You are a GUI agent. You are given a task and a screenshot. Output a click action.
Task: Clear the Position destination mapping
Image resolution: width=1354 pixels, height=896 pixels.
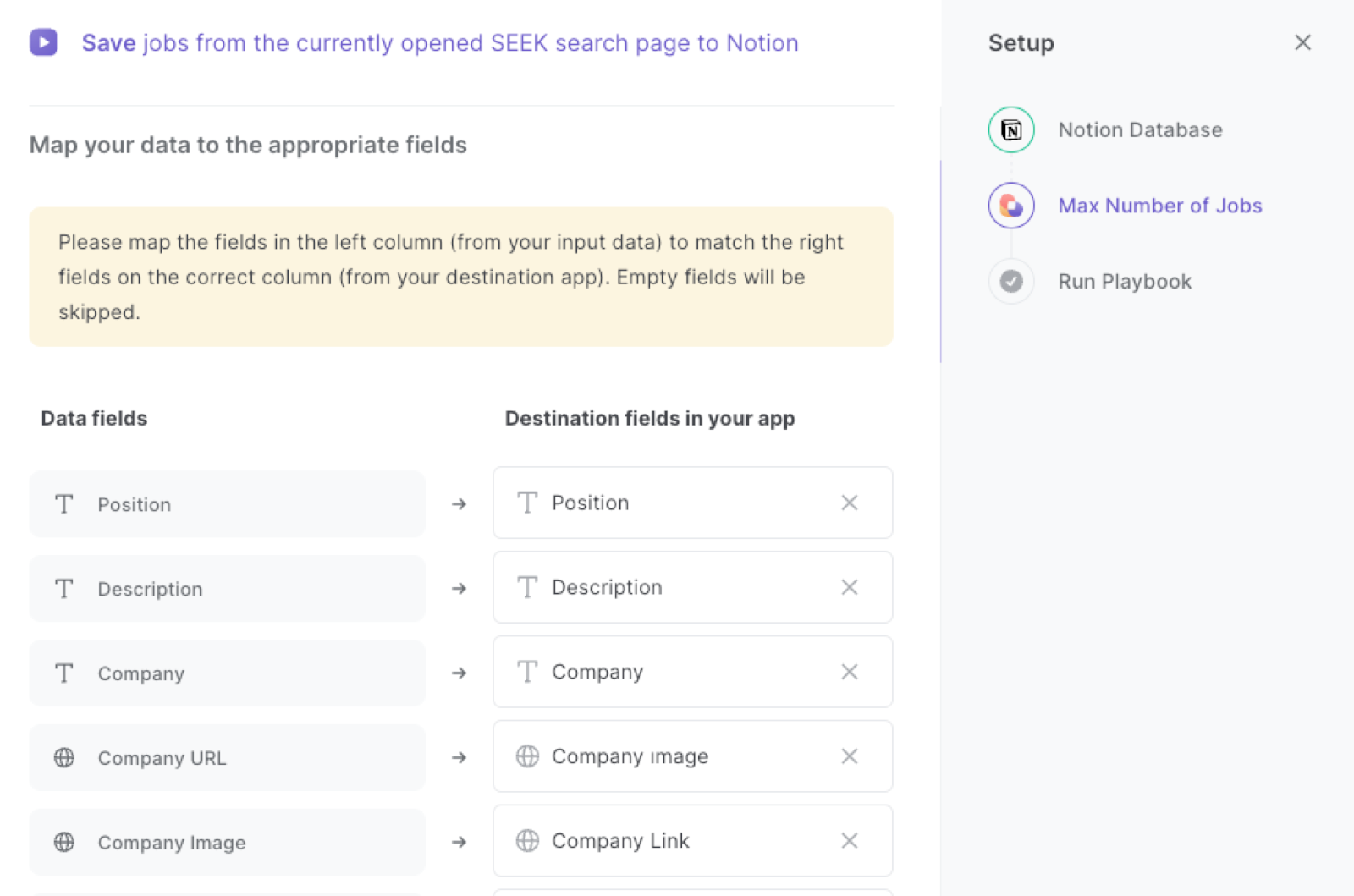coord(850,503)
